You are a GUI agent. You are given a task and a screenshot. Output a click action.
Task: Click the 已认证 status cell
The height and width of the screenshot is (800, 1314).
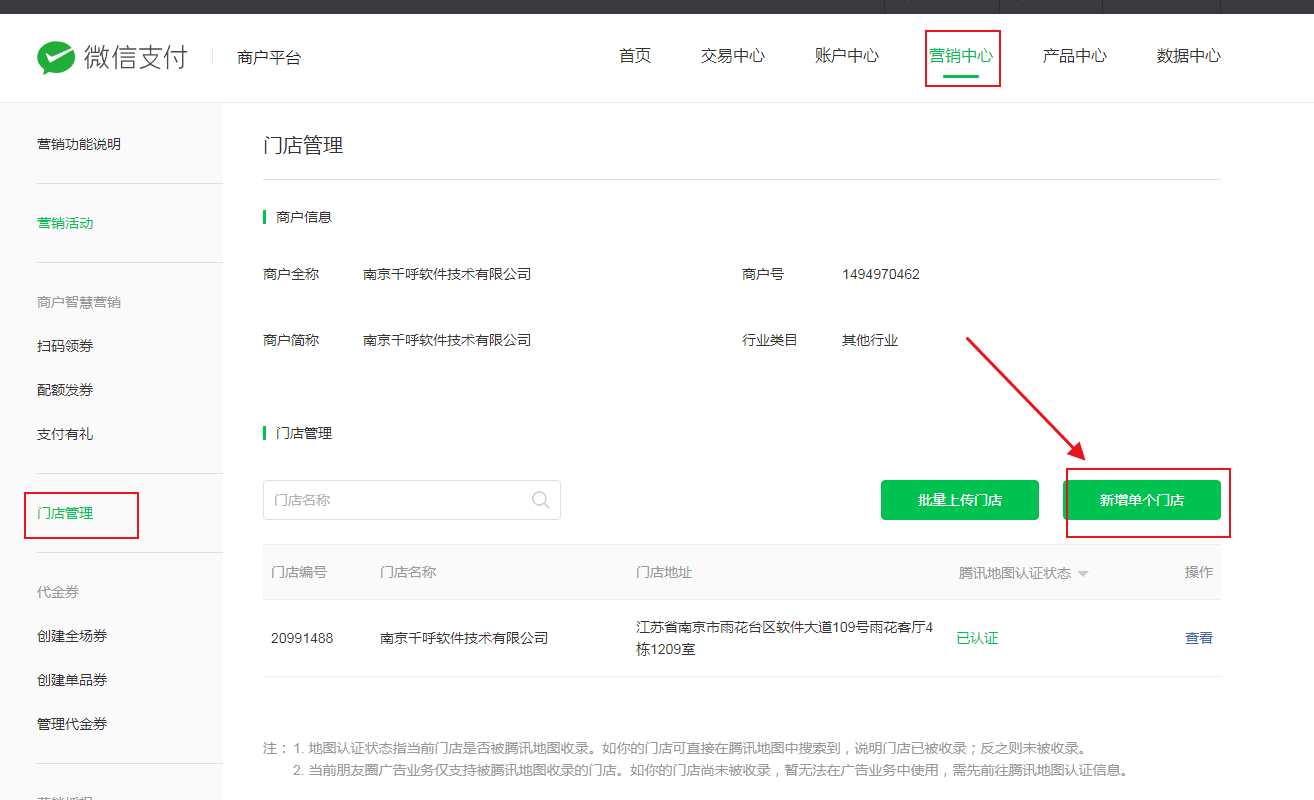coord(977,638)
